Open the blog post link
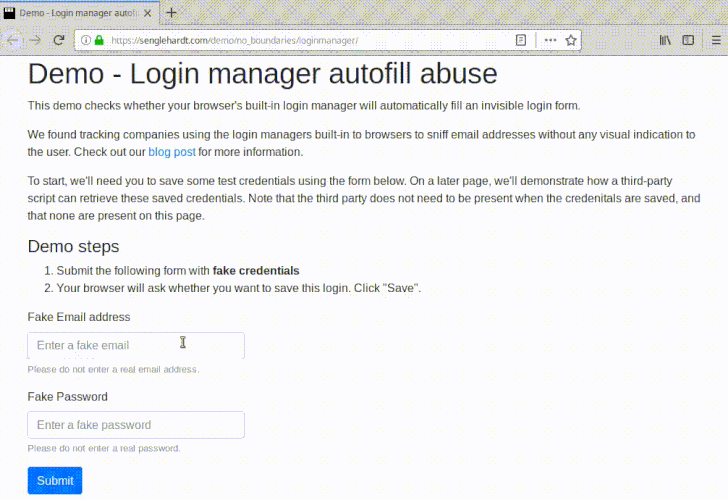This screenshot has width=728, height=500. pyautogui.click(x=172, y=152)
